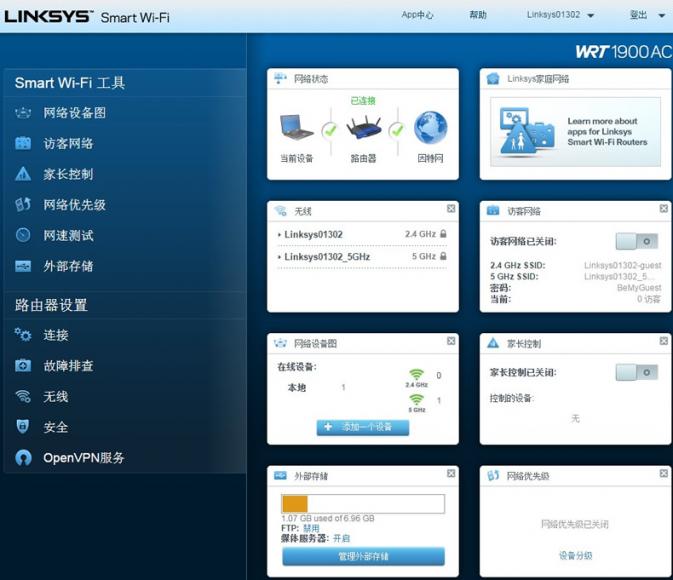Image resolution: width=673 pixels, height=580 pixels.
Task: Click the BeMyGuest password text
Action: click(639, 288)
